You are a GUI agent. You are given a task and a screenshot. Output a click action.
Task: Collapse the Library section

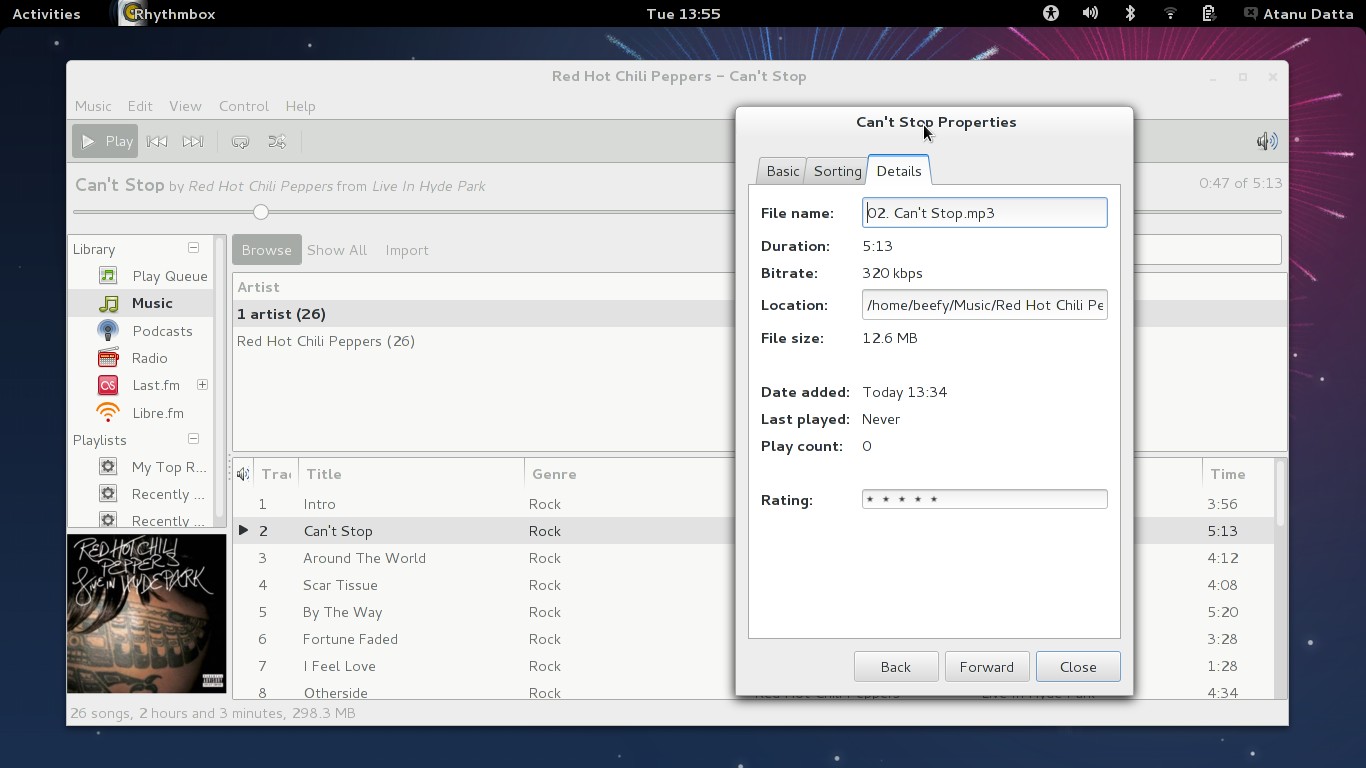tap(193, 248)
